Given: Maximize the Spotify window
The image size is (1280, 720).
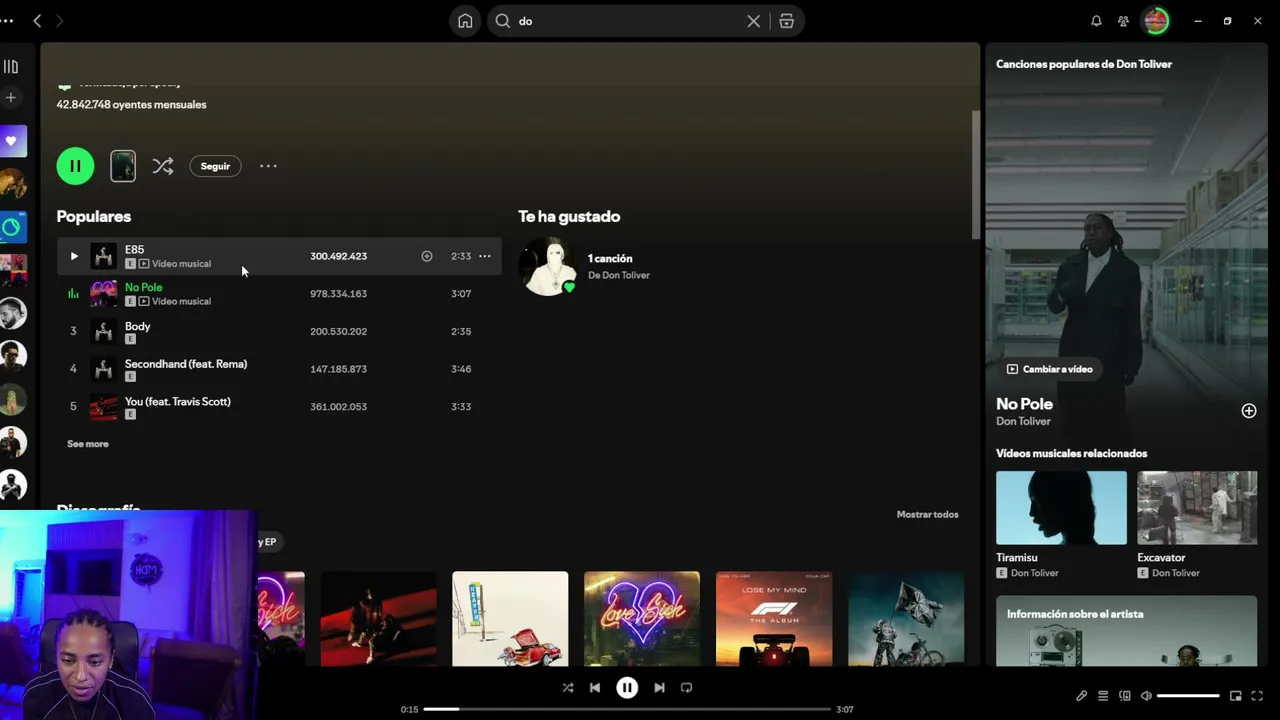Looking at the screenshot, I should [1227, 21].
